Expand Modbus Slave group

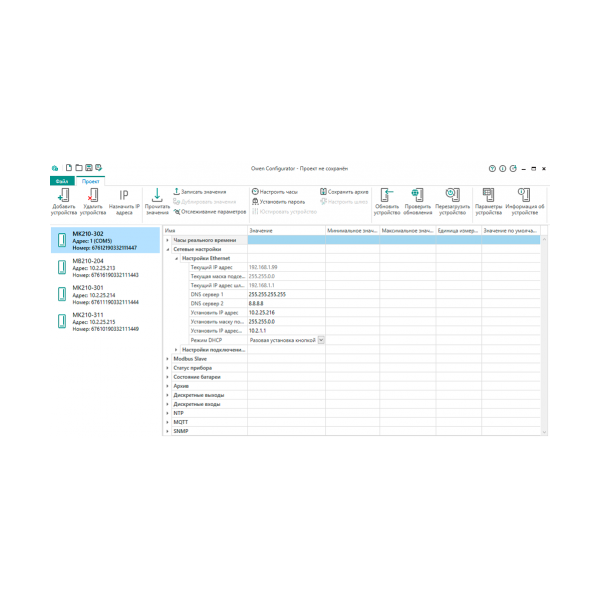[167, 359]
